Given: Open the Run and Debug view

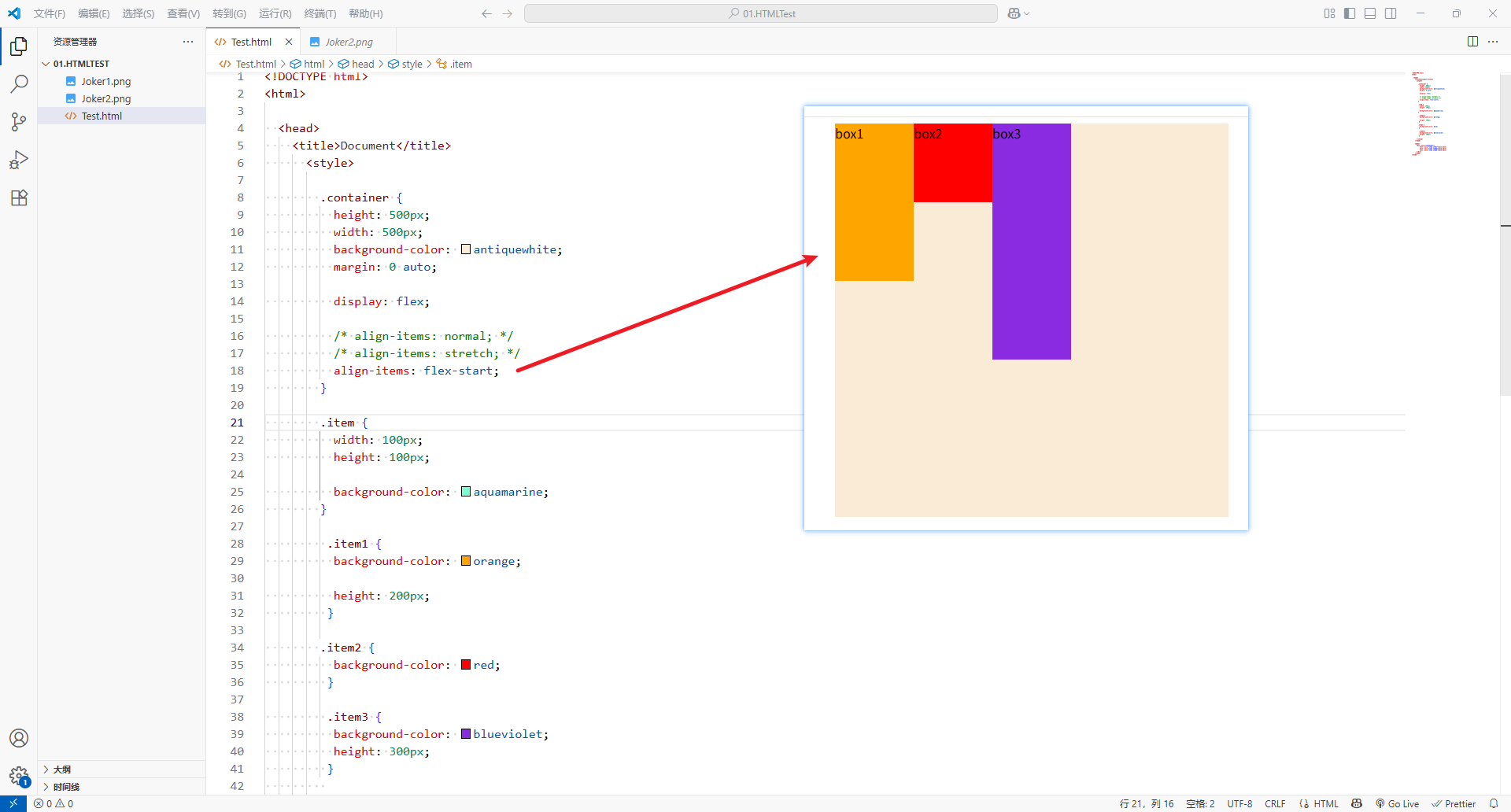Looking at the screenshot, I should pos(19,160).
